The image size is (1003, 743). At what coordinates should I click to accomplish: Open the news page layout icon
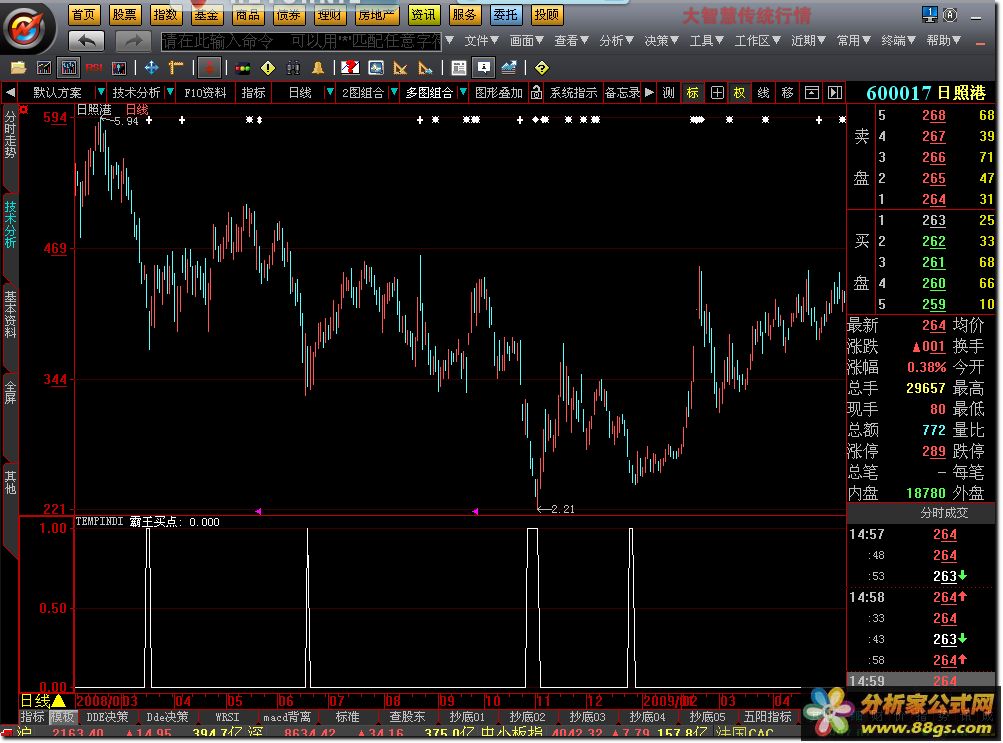(x=459, y=67)
